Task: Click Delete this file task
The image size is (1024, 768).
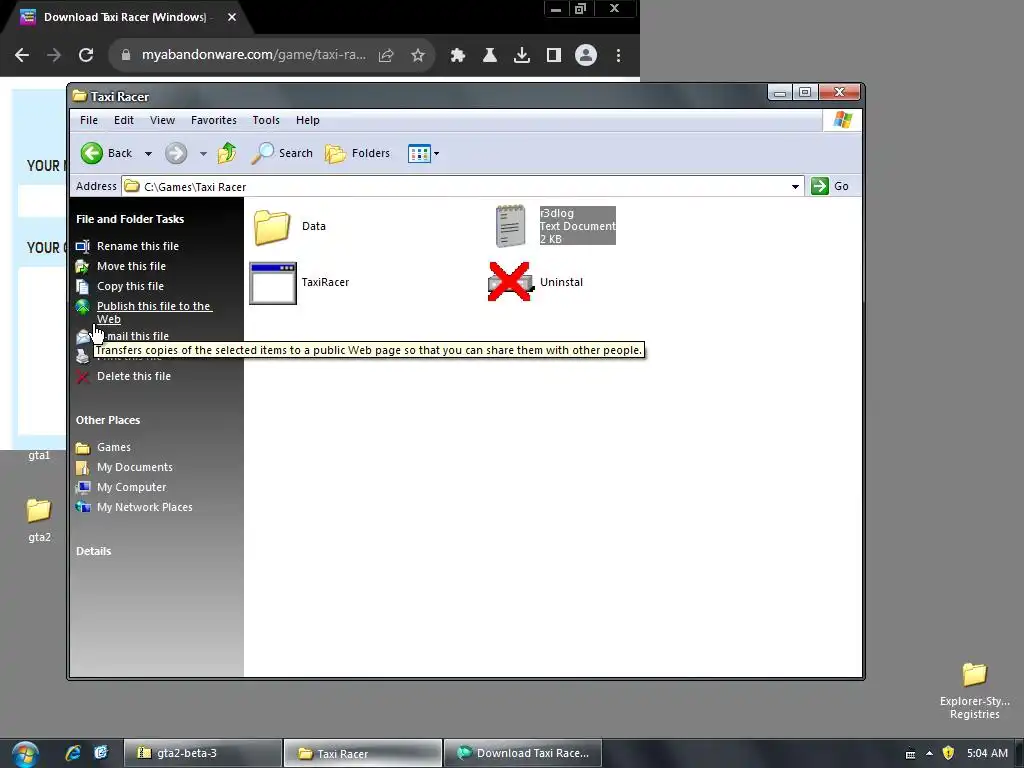Action: (134, 376)
